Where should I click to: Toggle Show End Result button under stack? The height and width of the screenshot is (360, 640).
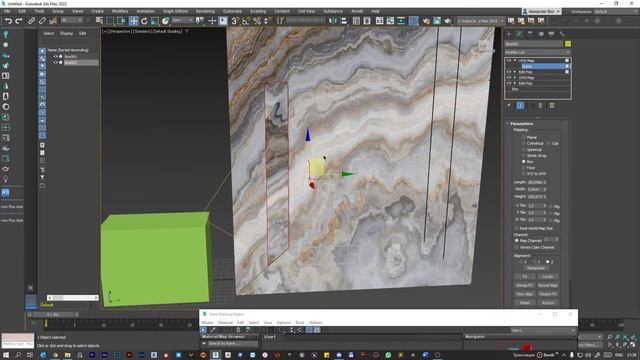[x=520, y=106]
